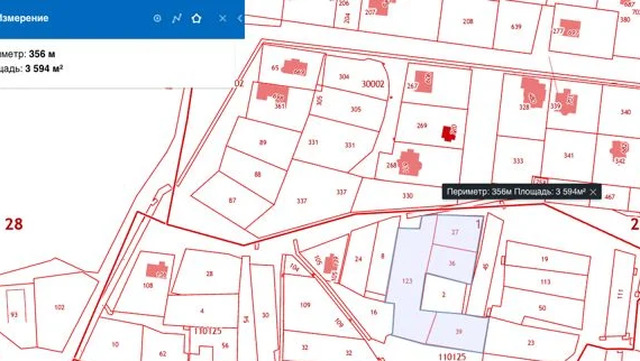640x361 pixels.
Task: Select parcel labeled 30
Action: (x=265, y=315)
